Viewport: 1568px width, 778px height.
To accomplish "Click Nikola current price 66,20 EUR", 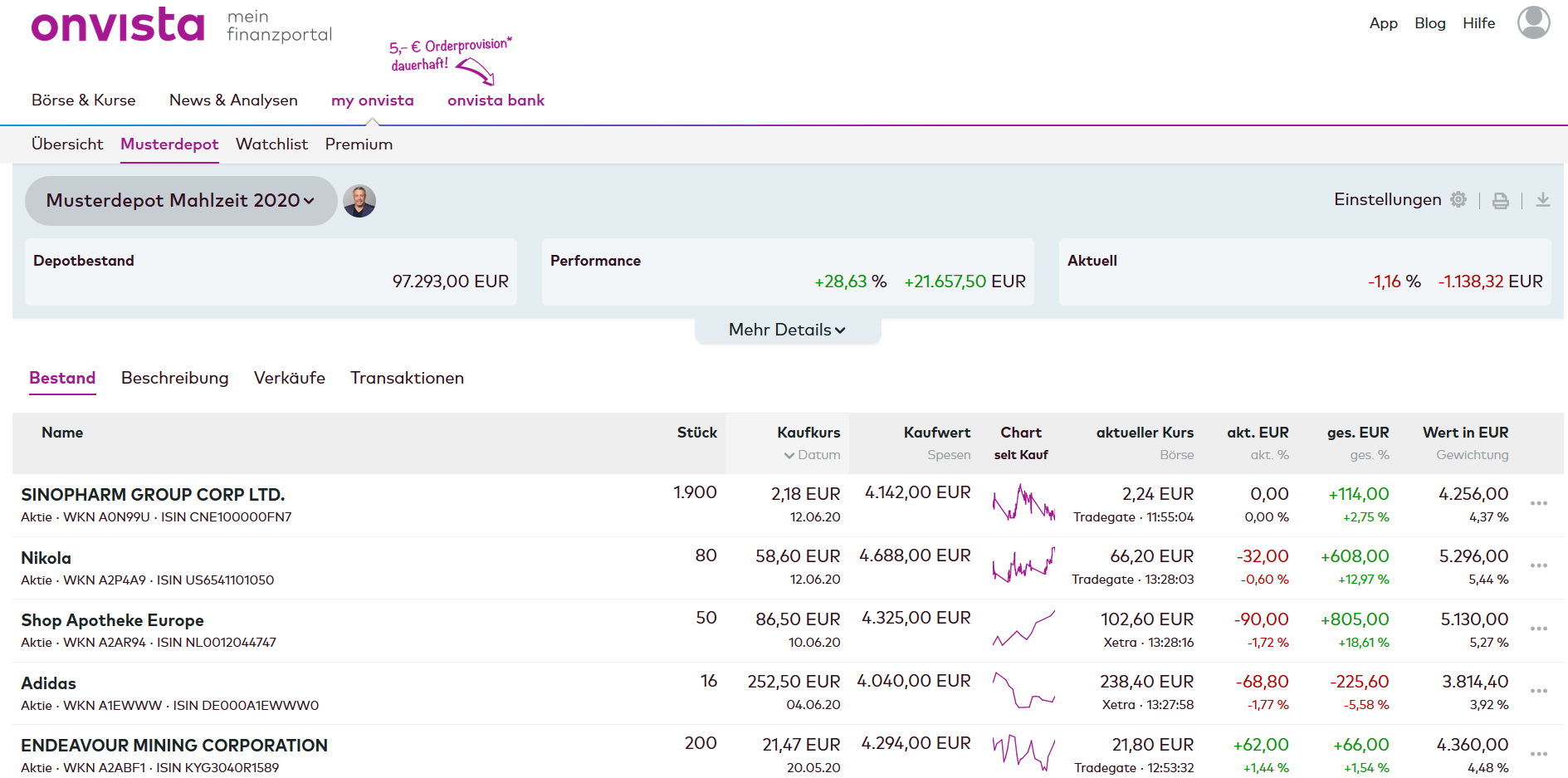I will [1152, 556].
